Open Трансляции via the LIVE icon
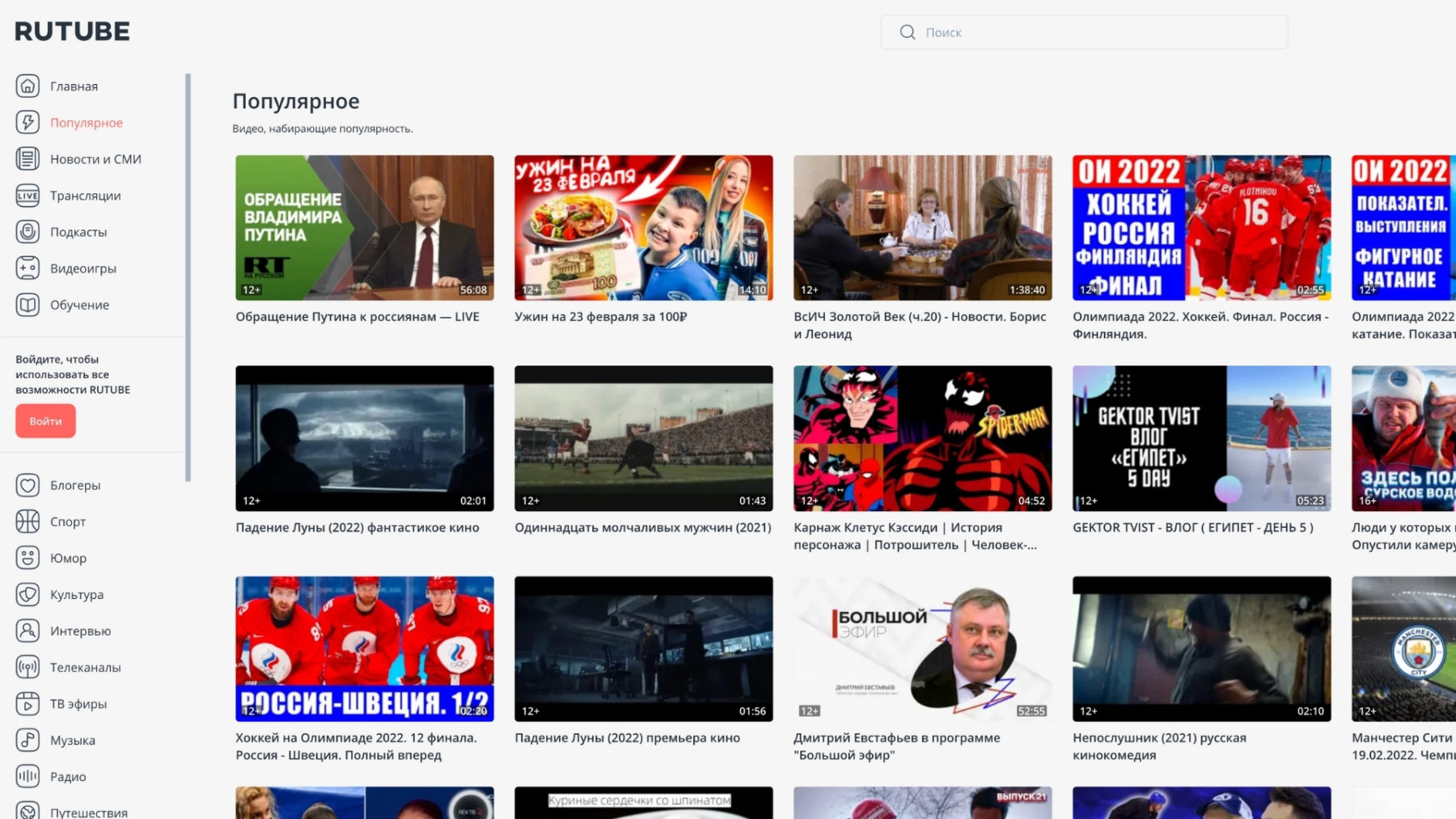Screen dimensions: 1456x819 coord(28,195)
